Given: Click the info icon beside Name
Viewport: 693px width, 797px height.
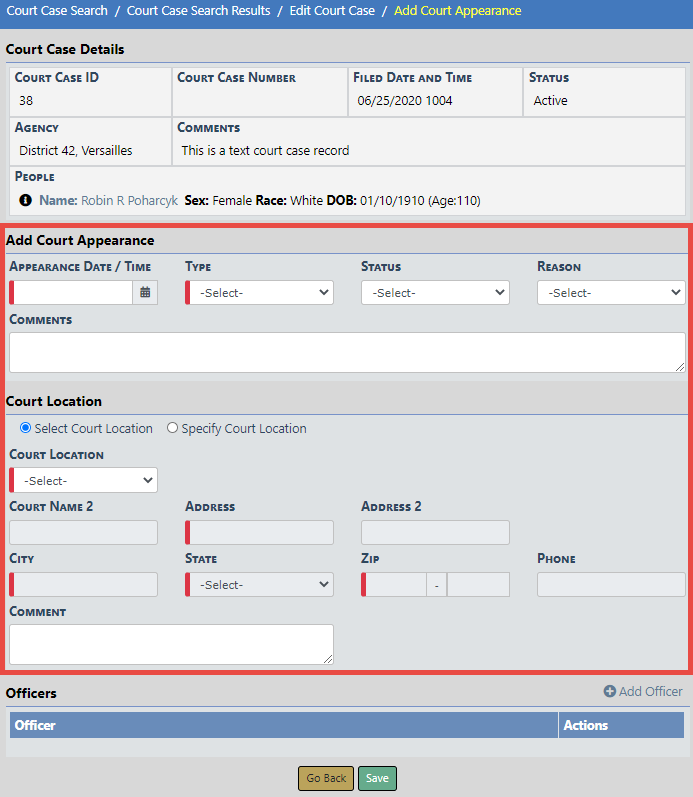Looking at the screenshot, I should tap(25, 200).
